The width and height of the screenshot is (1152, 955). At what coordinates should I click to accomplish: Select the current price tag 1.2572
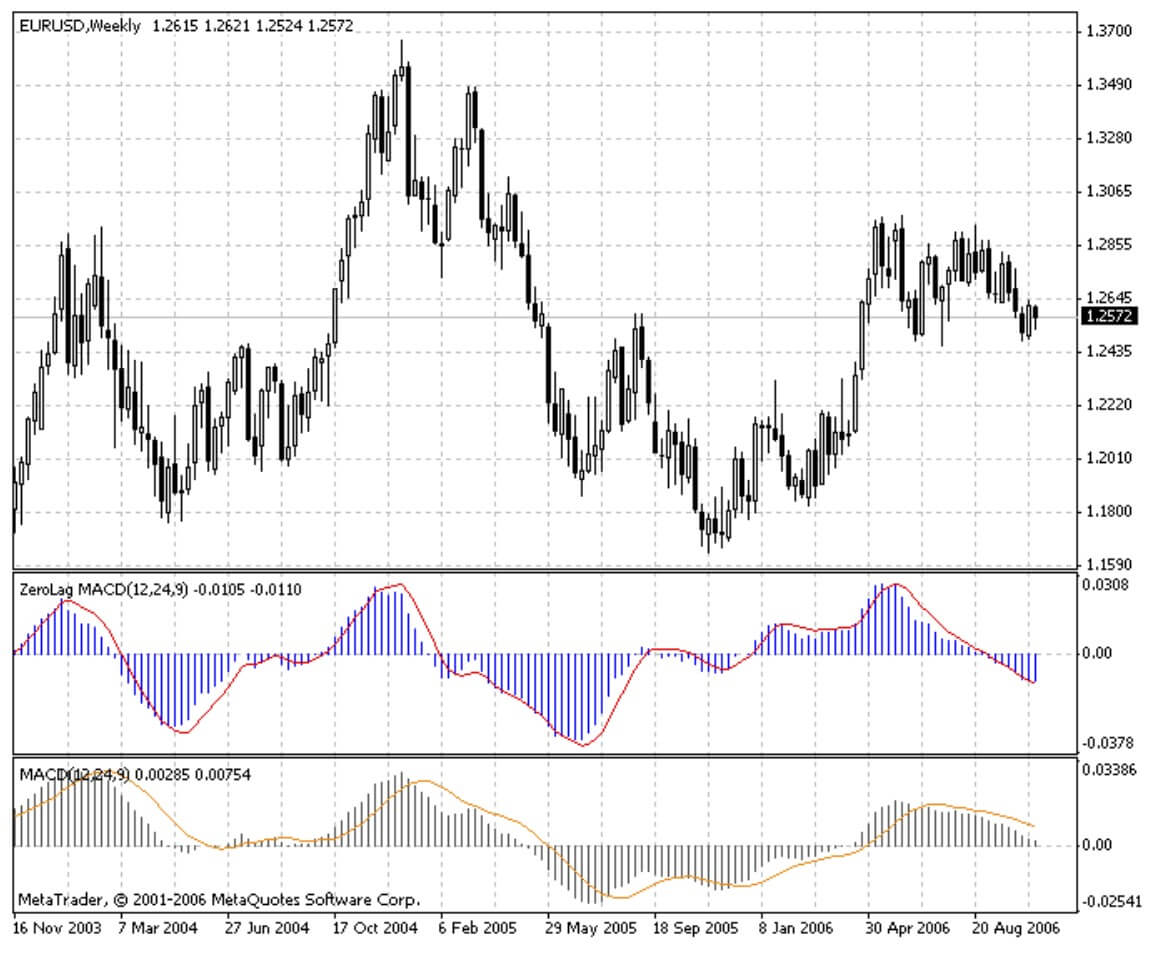(x=1109, y=316)
